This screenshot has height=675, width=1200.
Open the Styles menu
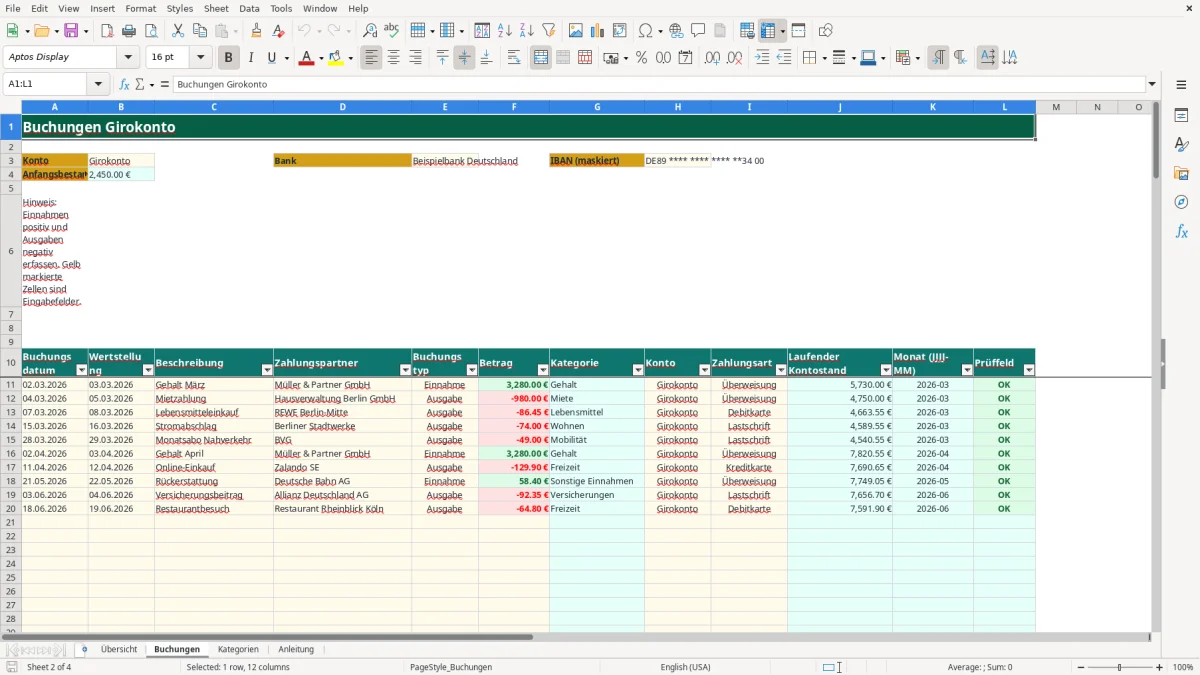[180, 8]
